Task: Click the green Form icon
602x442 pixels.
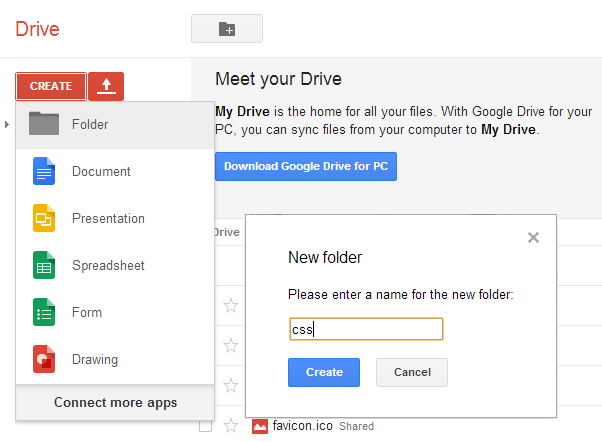Action: [44, 312]
